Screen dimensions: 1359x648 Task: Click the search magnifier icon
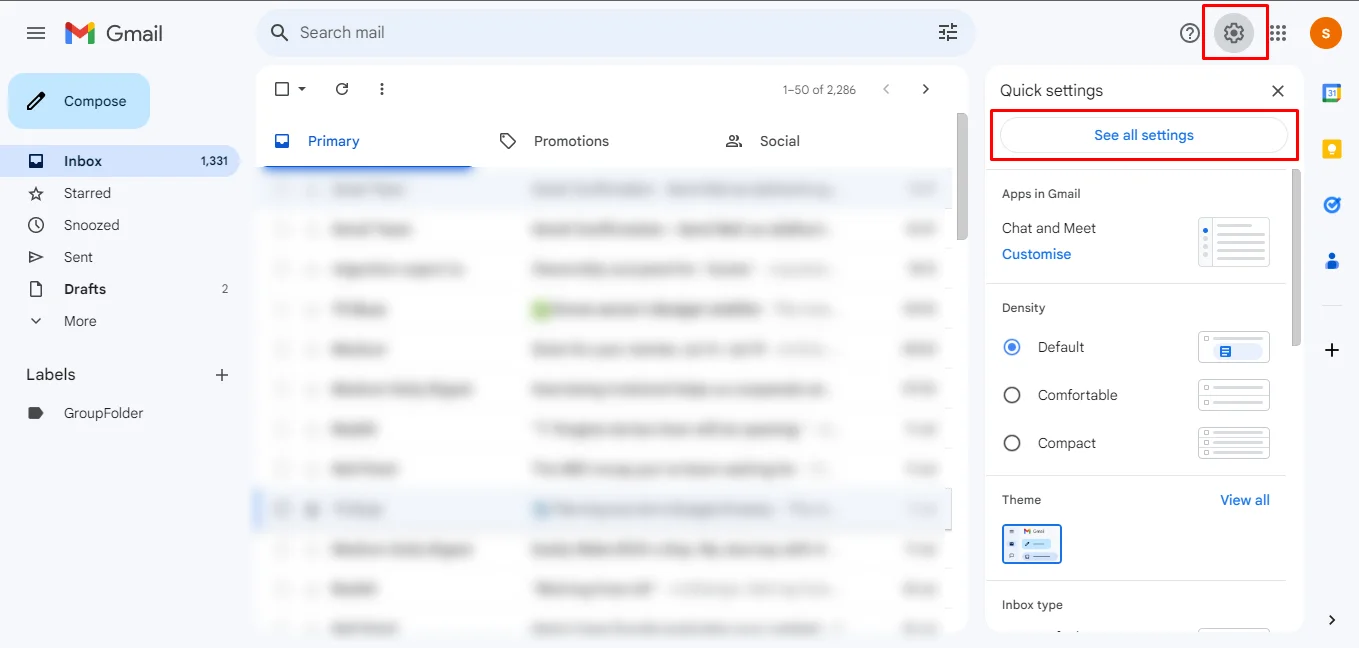click(280, 33)
